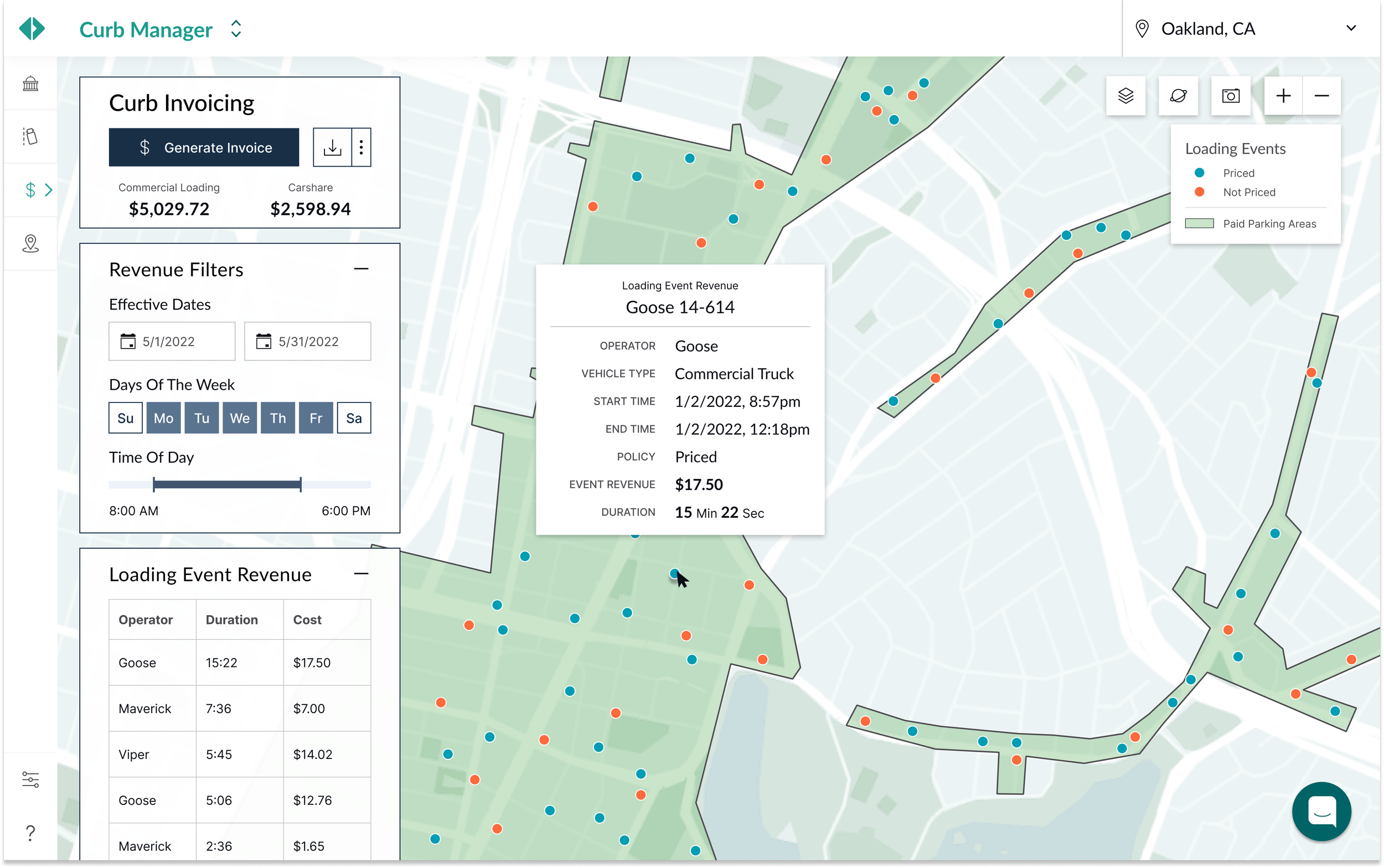
Task: Open the map layers icon
Action: point(1125,96)
